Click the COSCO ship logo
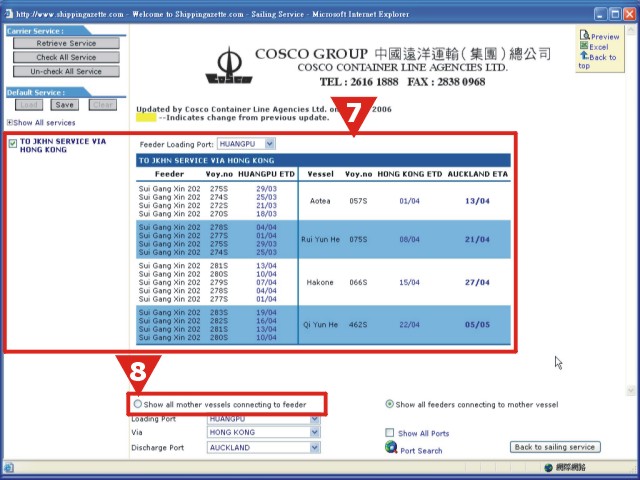The width and height of the screenshot is (640, 480). pyautogui.click(x=229, y=66)
